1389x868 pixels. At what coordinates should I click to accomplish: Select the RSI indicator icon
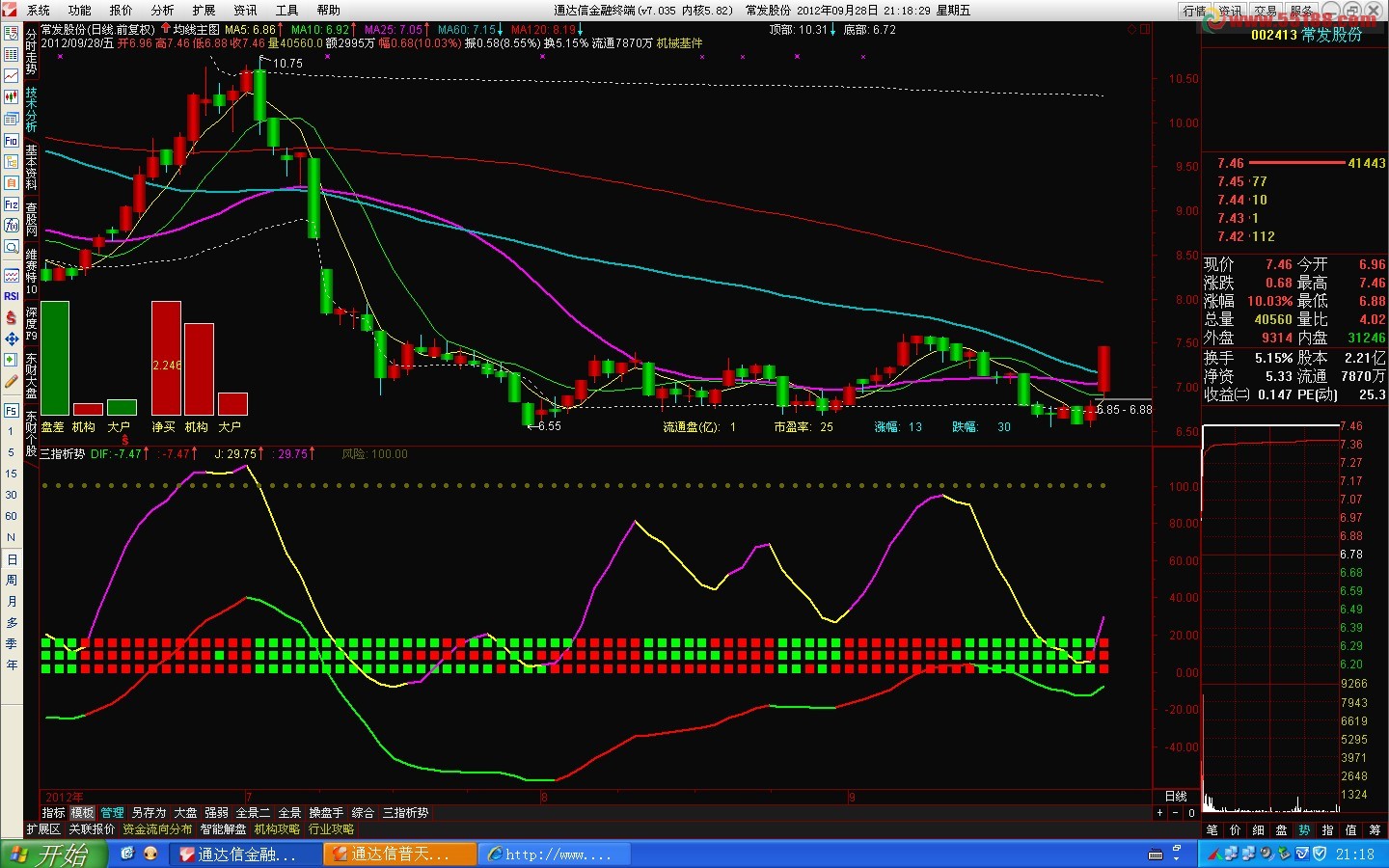coord(12,296)
